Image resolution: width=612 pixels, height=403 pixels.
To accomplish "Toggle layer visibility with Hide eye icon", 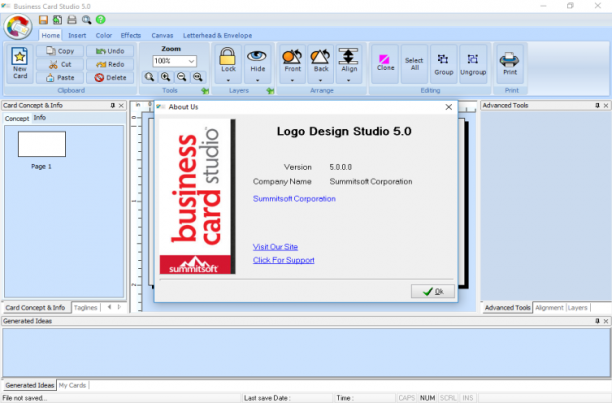I will click(x=257, y=56).
